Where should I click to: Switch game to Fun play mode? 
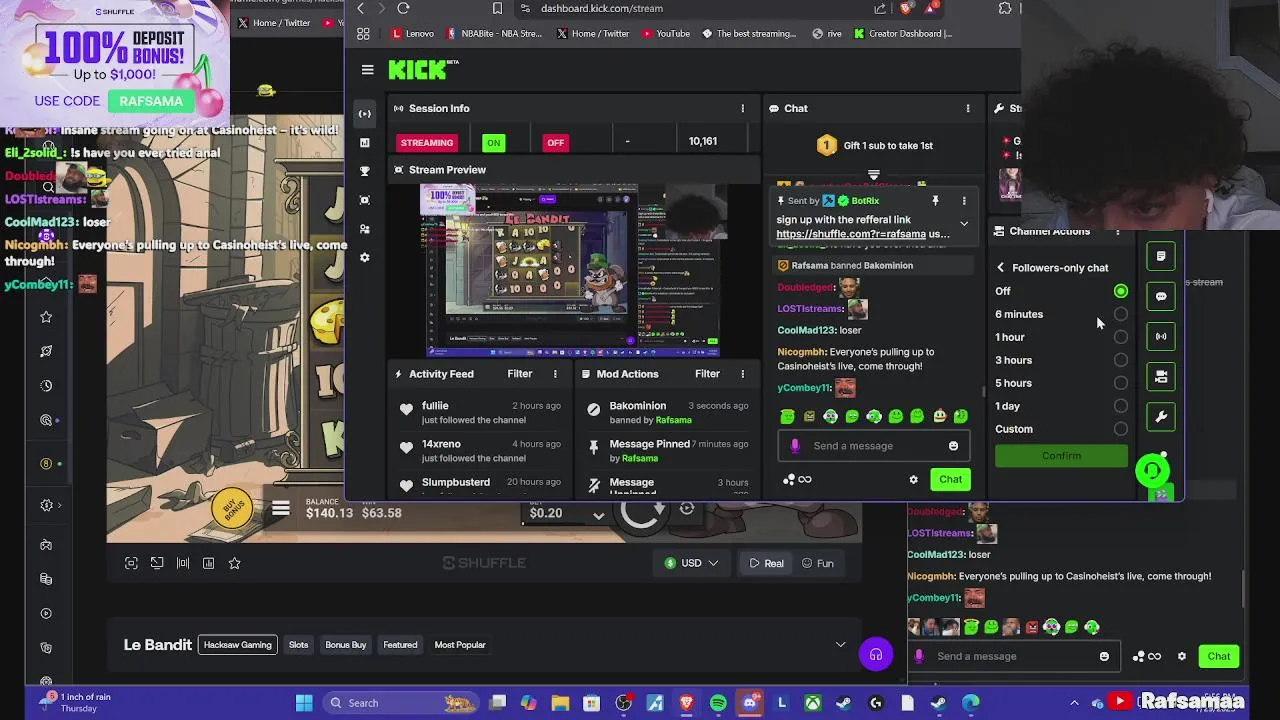pyautogui.click(x=817, y=563)
